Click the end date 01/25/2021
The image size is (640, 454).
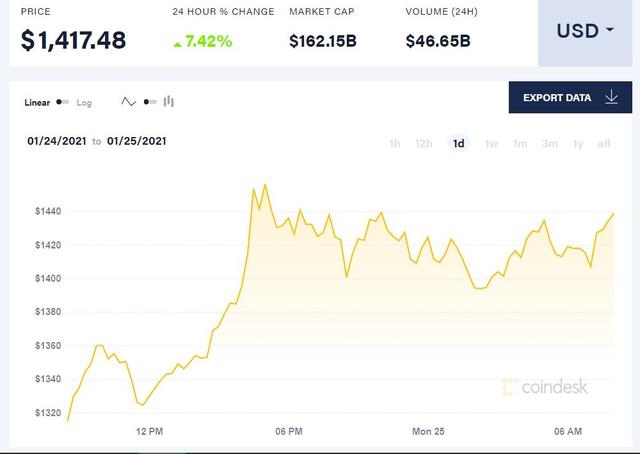click(x=137, y=141)
